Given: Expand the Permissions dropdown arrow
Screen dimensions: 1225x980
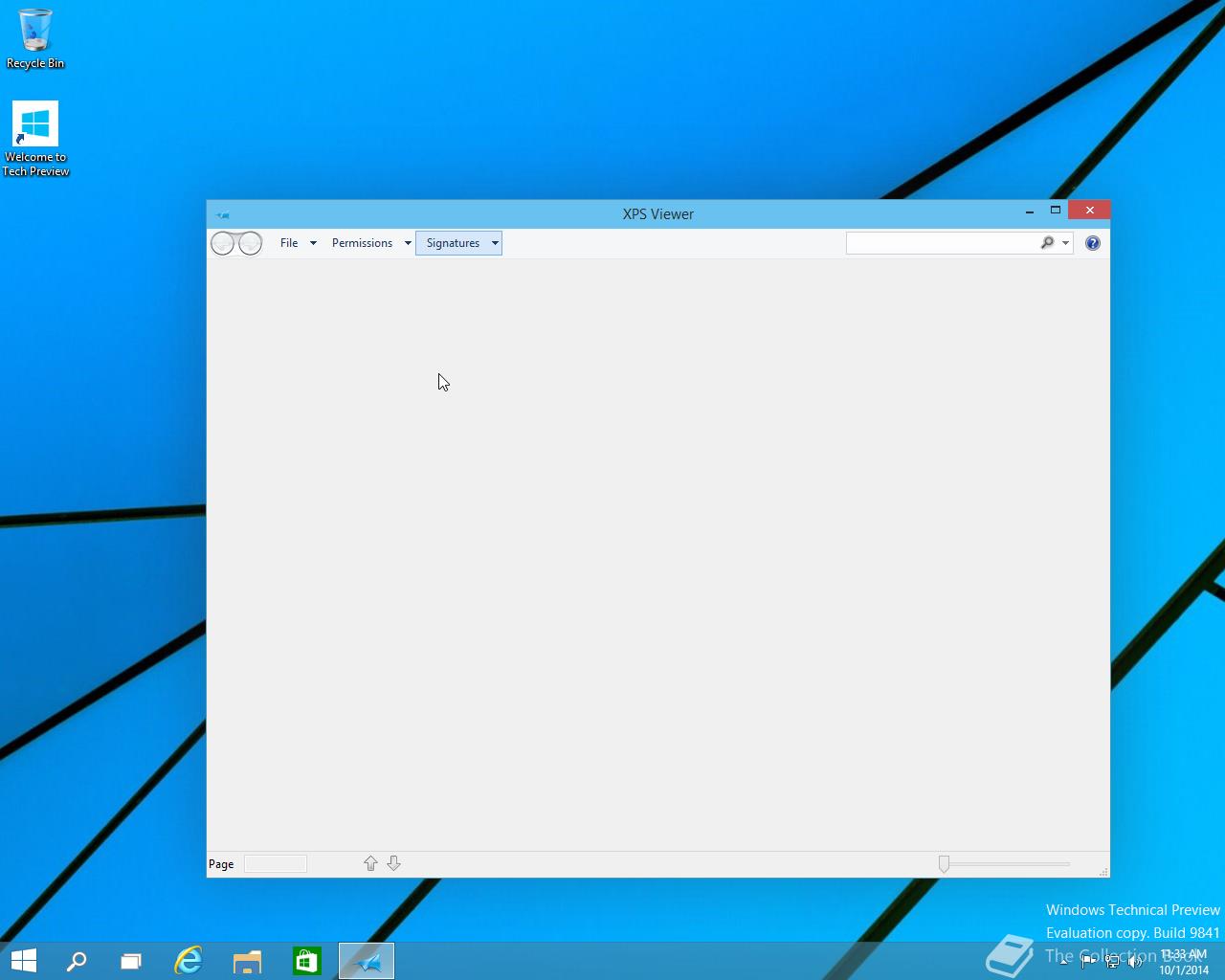Looking at the screenshot, I should click(408, 243).
